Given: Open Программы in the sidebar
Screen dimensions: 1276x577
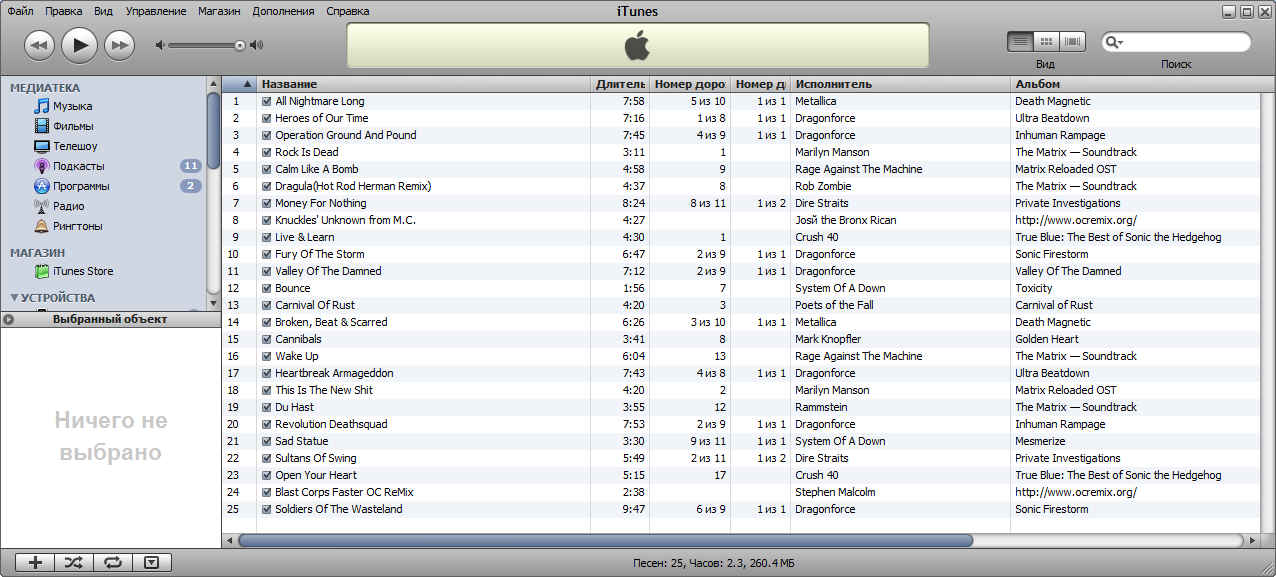Looking at the screenshot, I should (81, 186).
